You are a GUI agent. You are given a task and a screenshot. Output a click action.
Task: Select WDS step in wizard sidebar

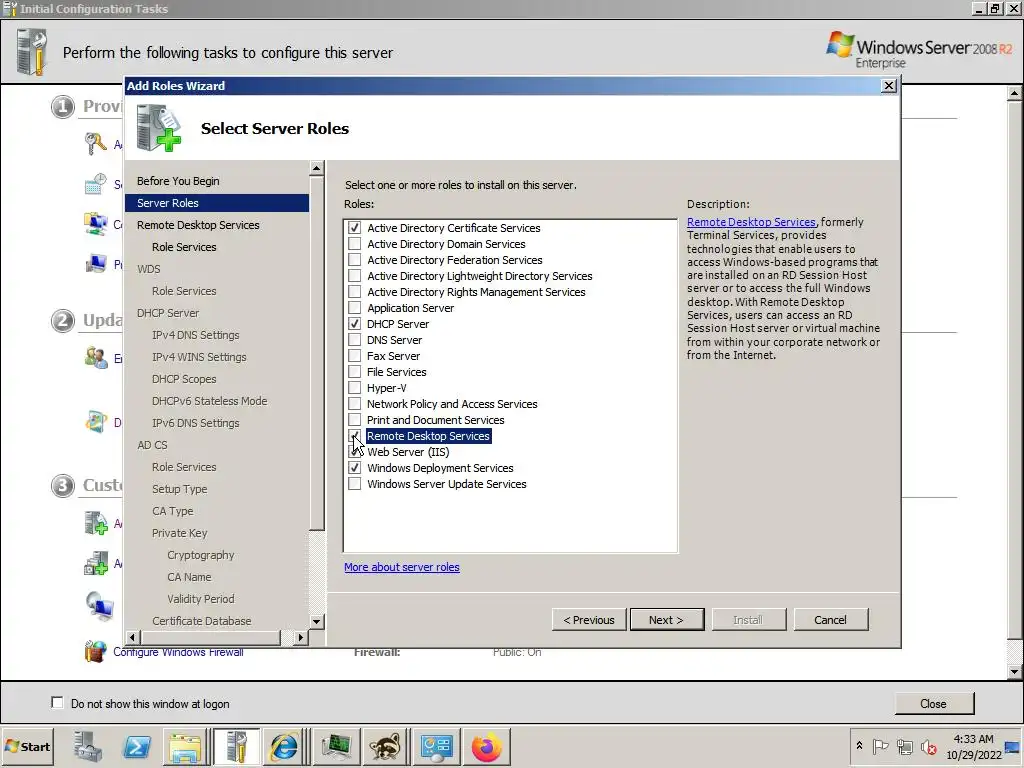[148, 269]
